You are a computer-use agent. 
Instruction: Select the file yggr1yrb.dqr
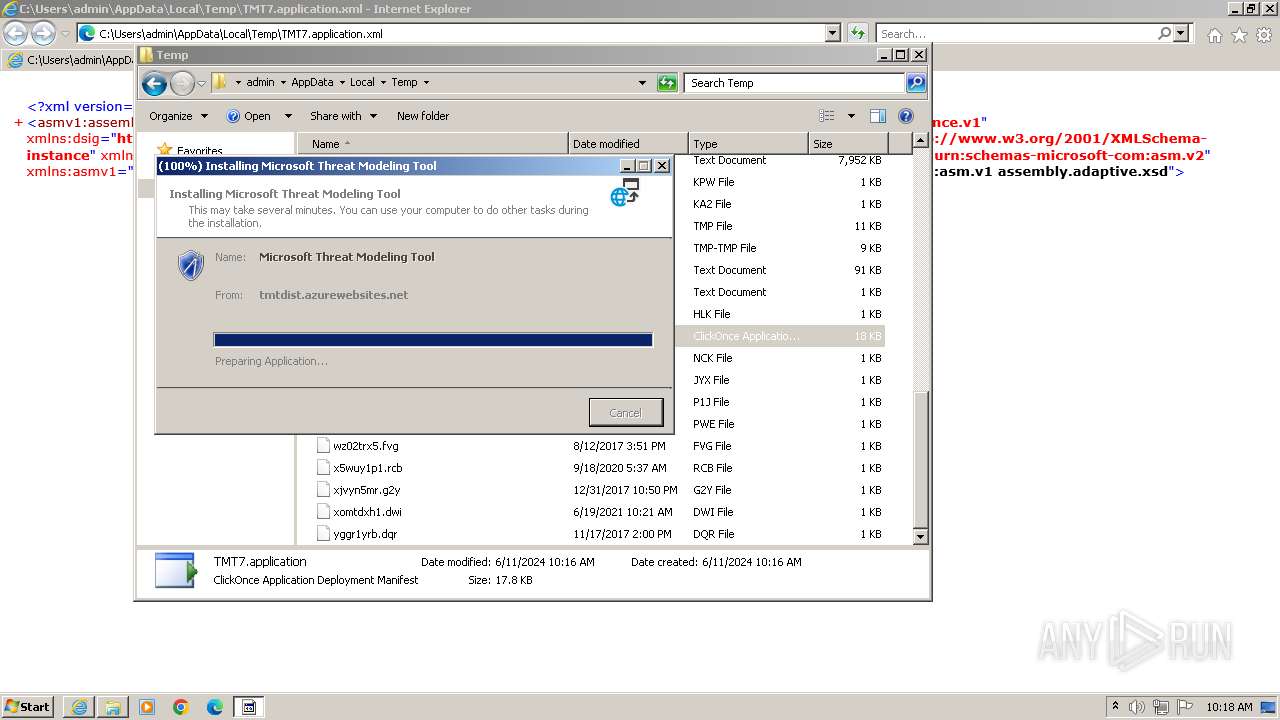(365, 534)
